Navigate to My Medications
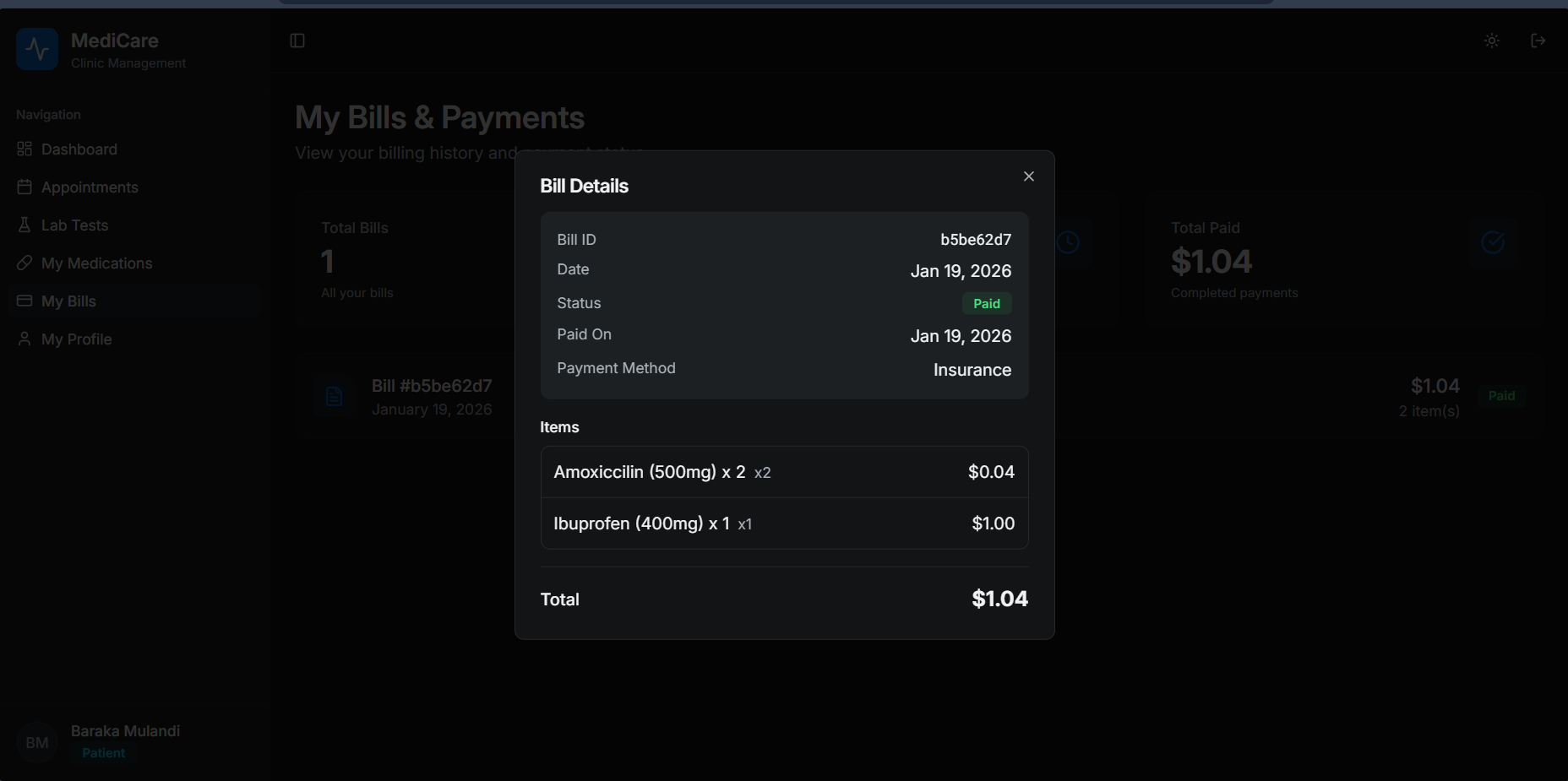Viewport: 1568px width, 781px height. (x=96, y=263)
